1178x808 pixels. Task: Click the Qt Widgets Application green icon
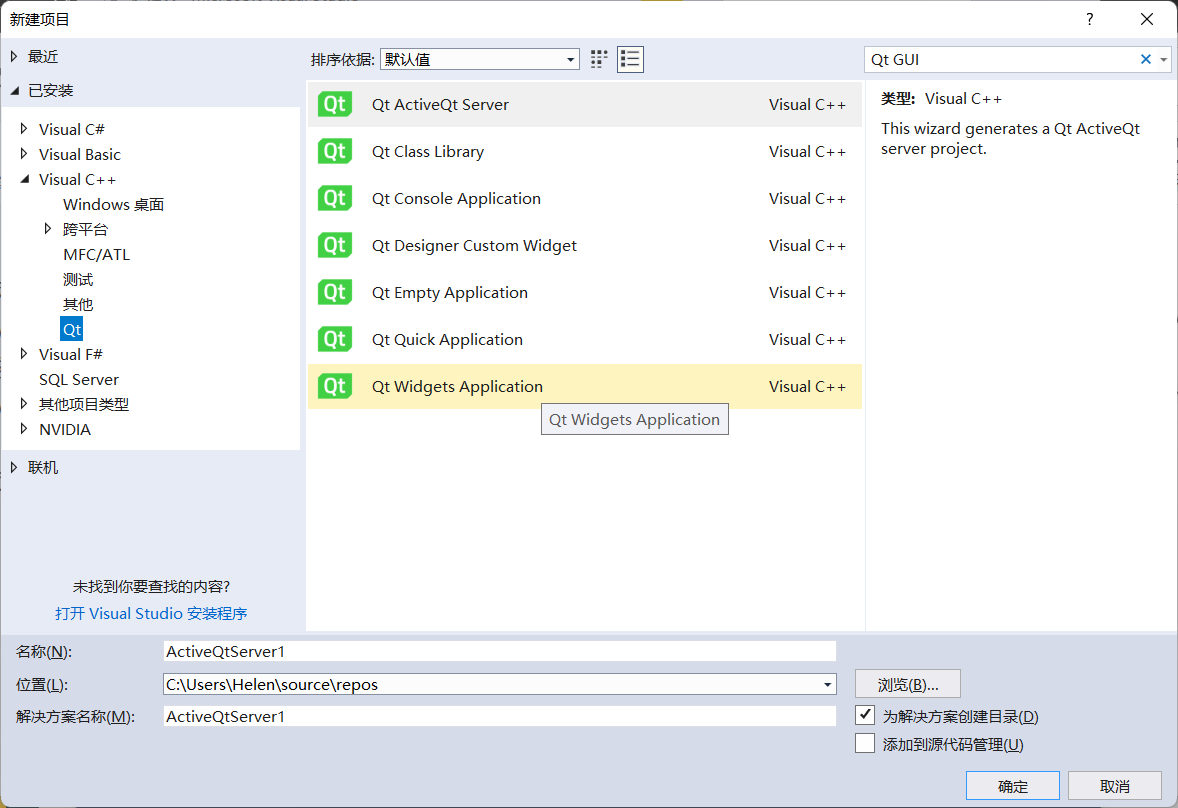coord(334,386)
